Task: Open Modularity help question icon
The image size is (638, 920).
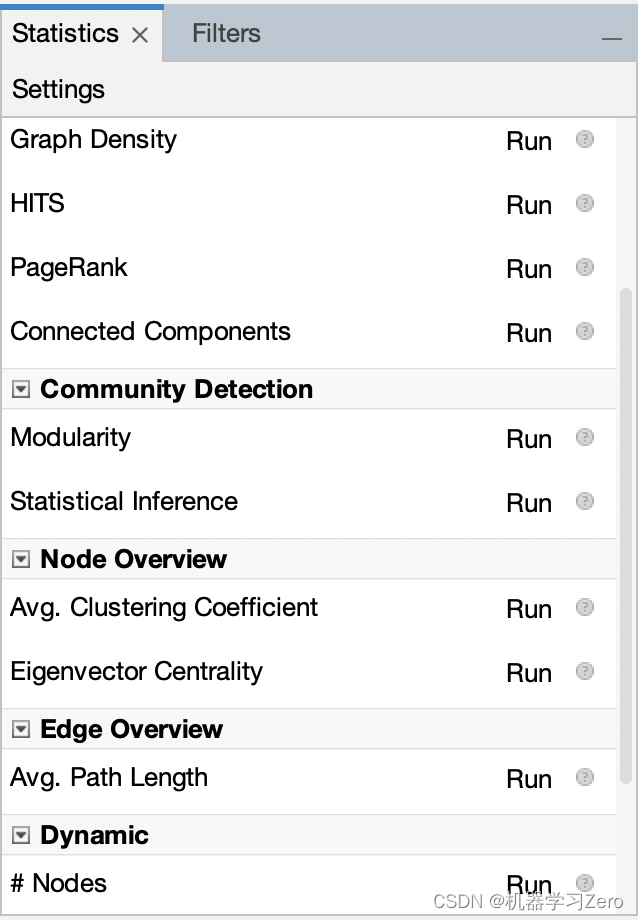Action: tap(585, 437)
